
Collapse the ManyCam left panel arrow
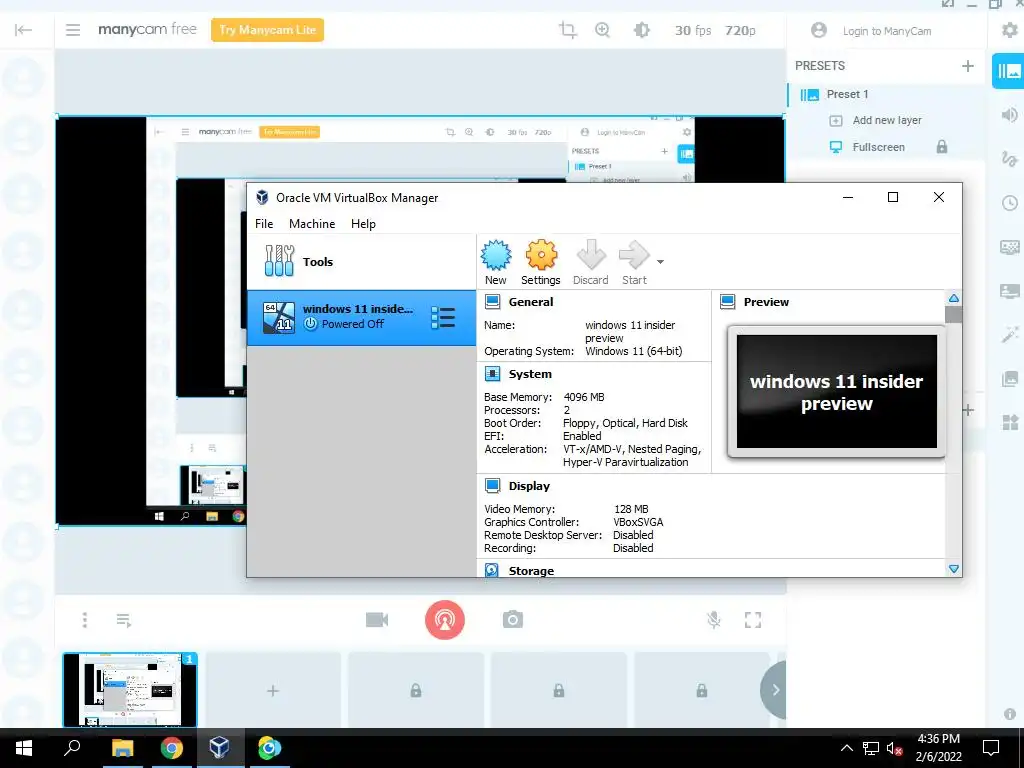coord(24,30)
